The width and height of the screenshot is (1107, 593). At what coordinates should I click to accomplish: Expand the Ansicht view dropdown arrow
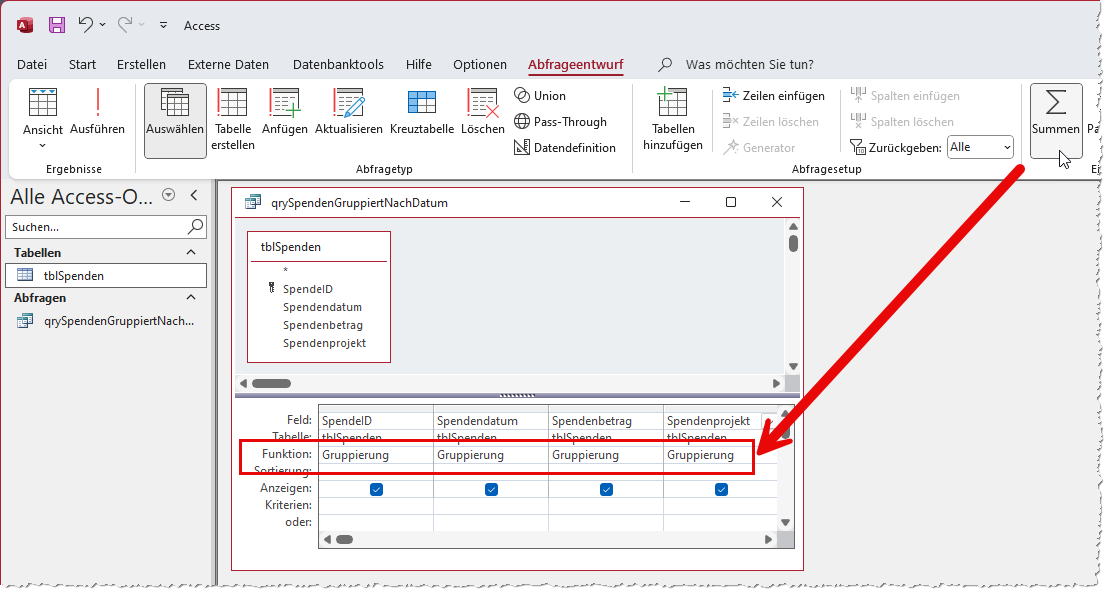(43, 145)
